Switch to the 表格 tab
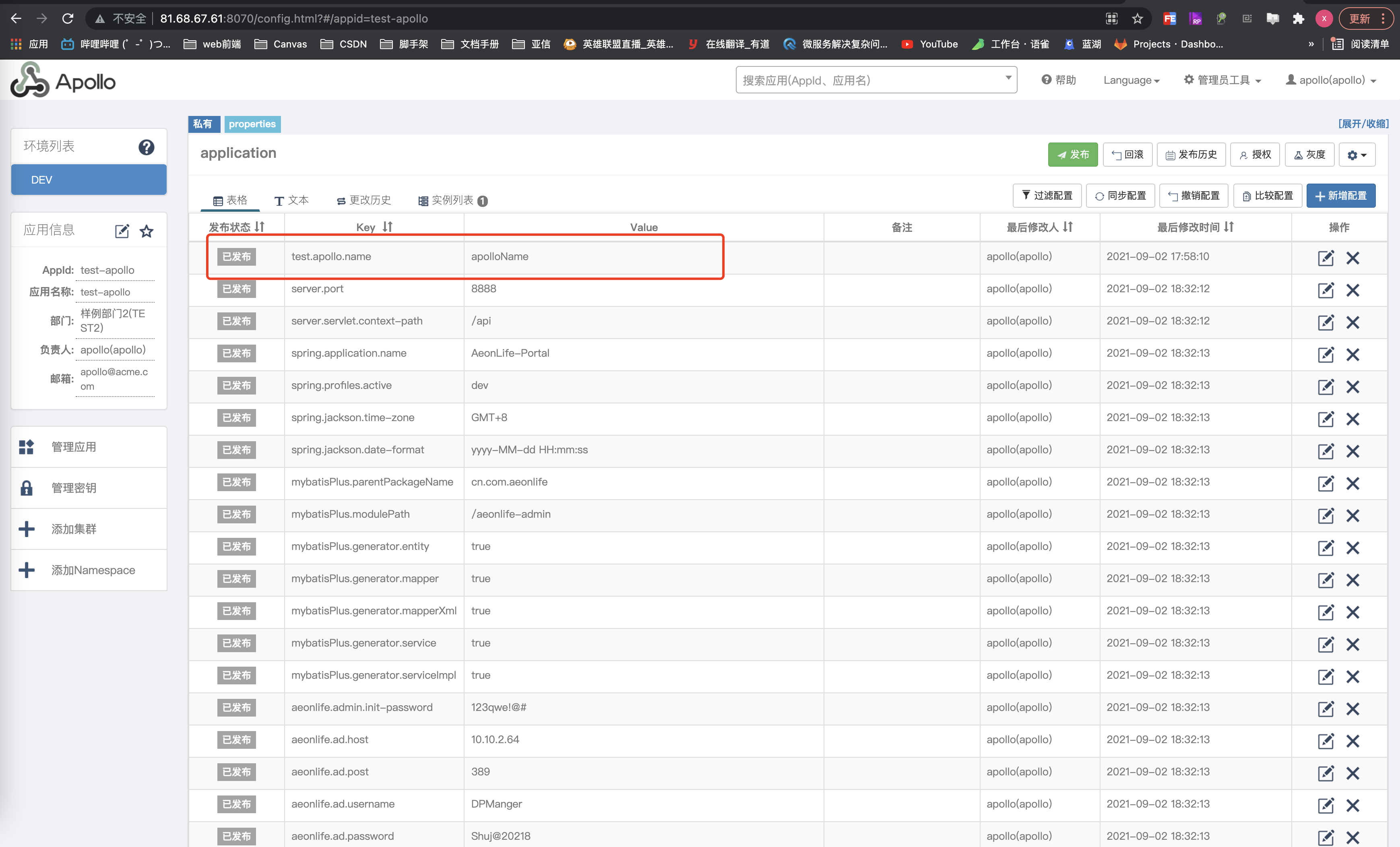This screenshot has width=1400, height=847. (230, 200)
